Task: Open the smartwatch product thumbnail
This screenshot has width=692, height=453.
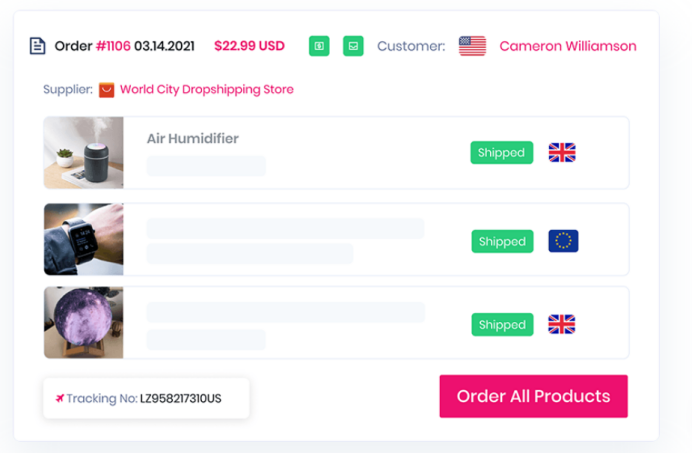Action: (x=83, y=239)
